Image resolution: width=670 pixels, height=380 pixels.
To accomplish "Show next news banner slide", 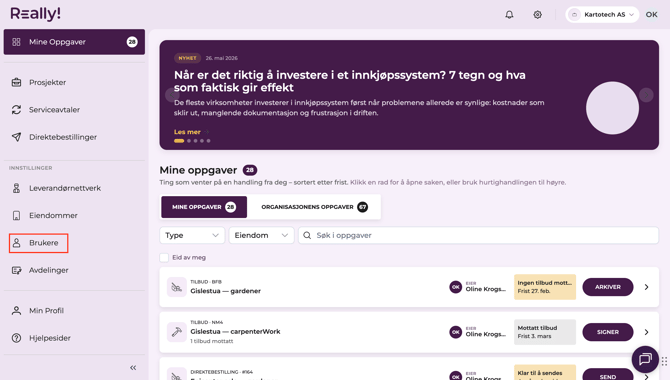I will point(646,95).
